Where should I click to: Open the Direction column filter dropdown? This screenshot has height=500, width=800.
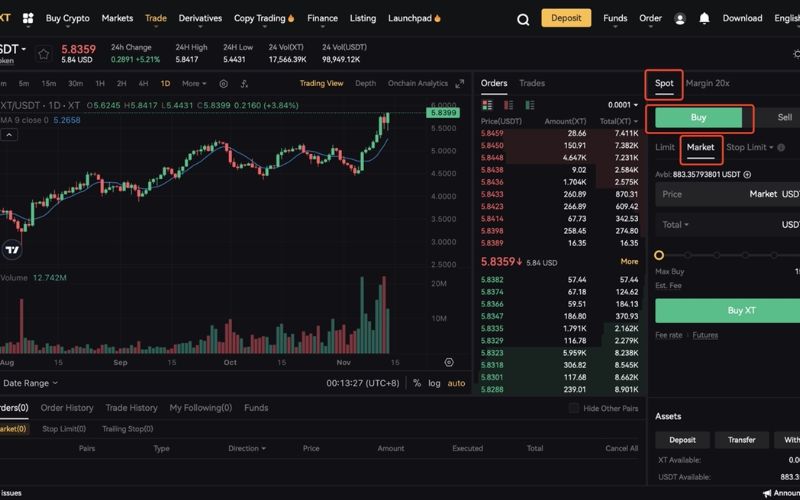247,448
